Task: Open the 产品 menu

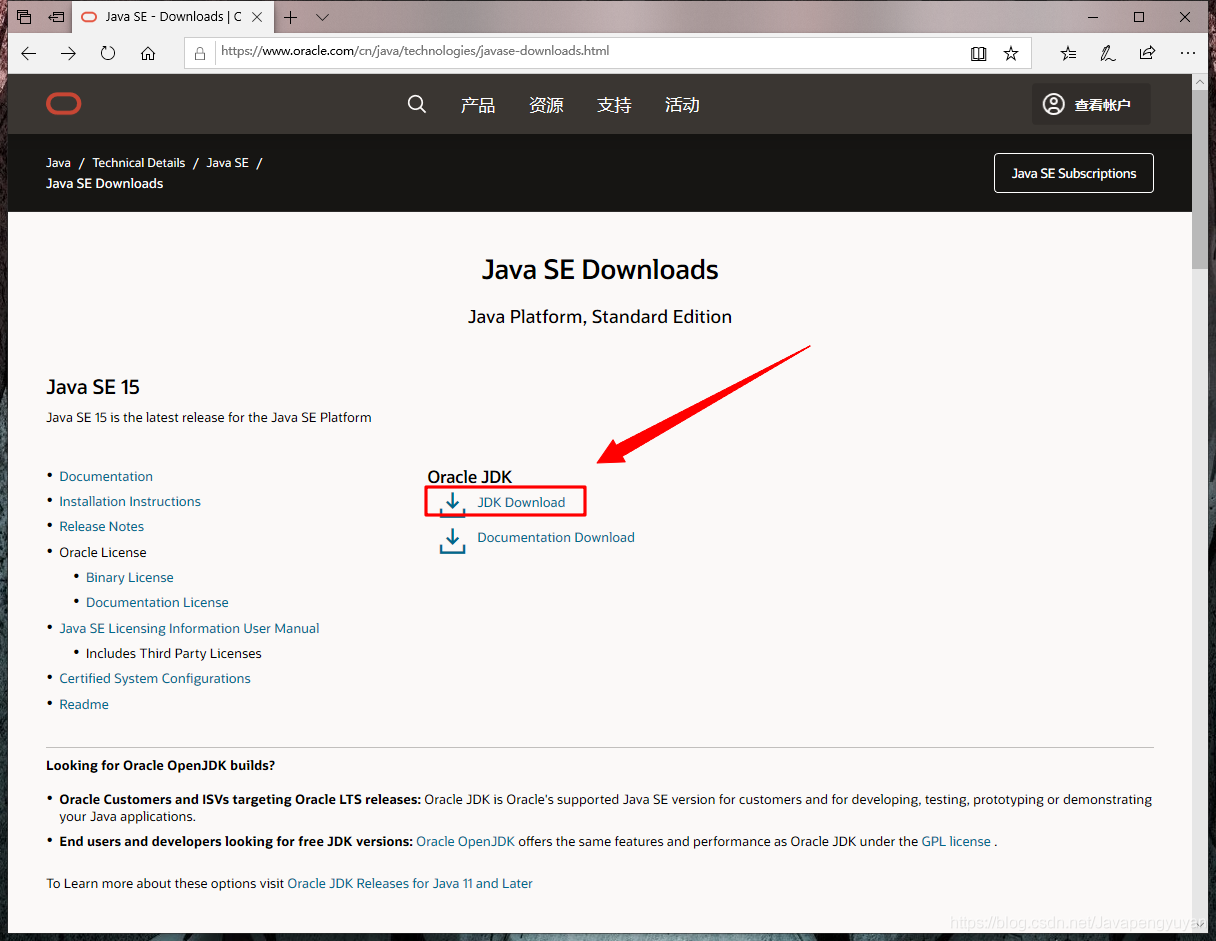Action: point(478,105)
